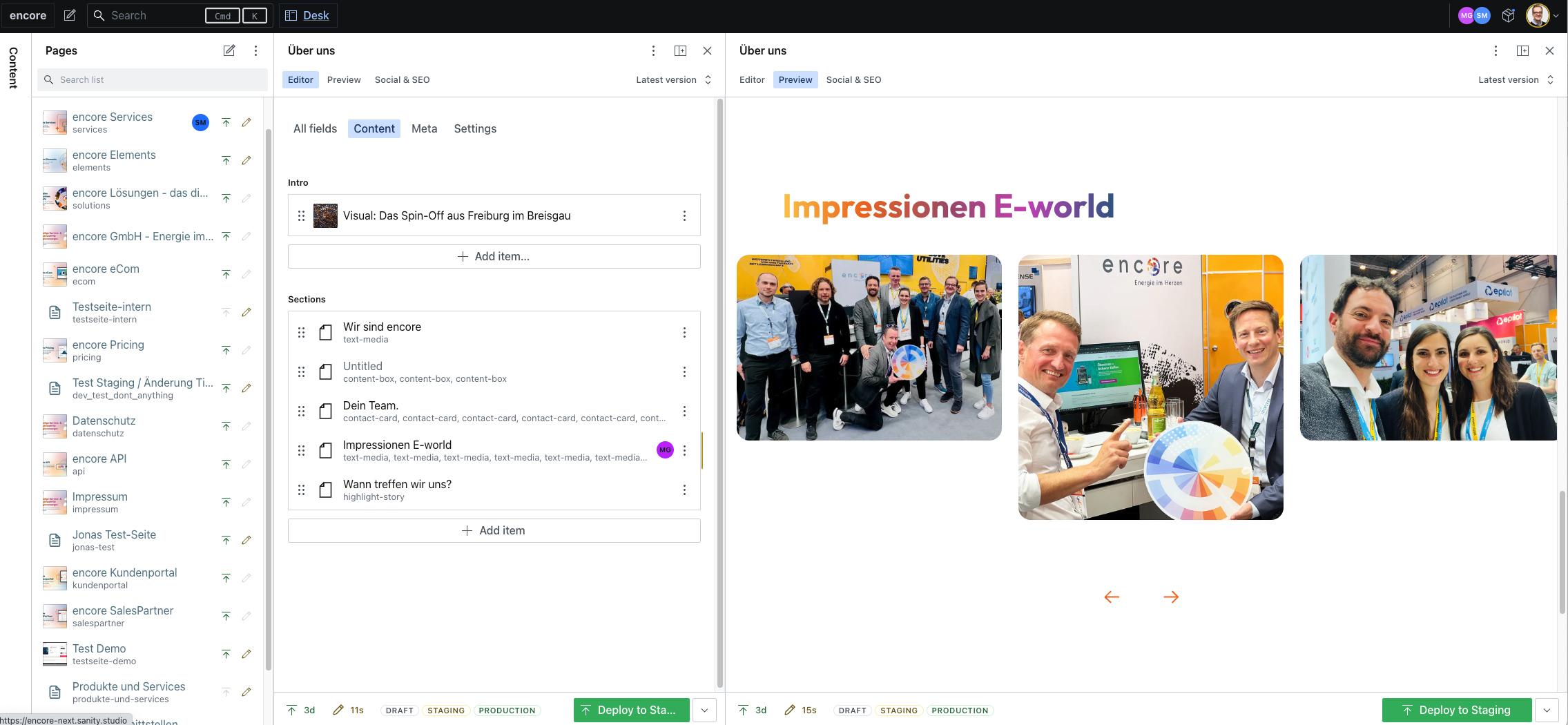Switch right pane to Social & SEO
The height and width of the screenshot is (725, 1568).
tap(853, 79)
